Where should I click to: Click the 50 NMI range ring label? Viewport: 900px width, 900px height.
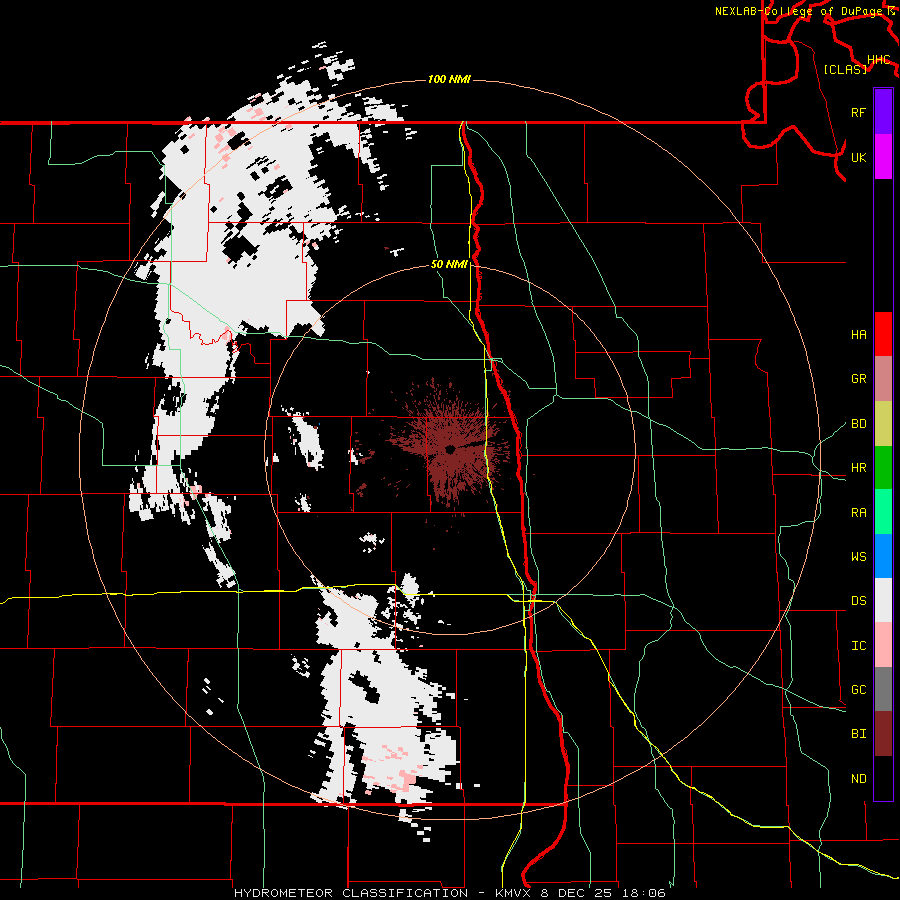(449, 264)
